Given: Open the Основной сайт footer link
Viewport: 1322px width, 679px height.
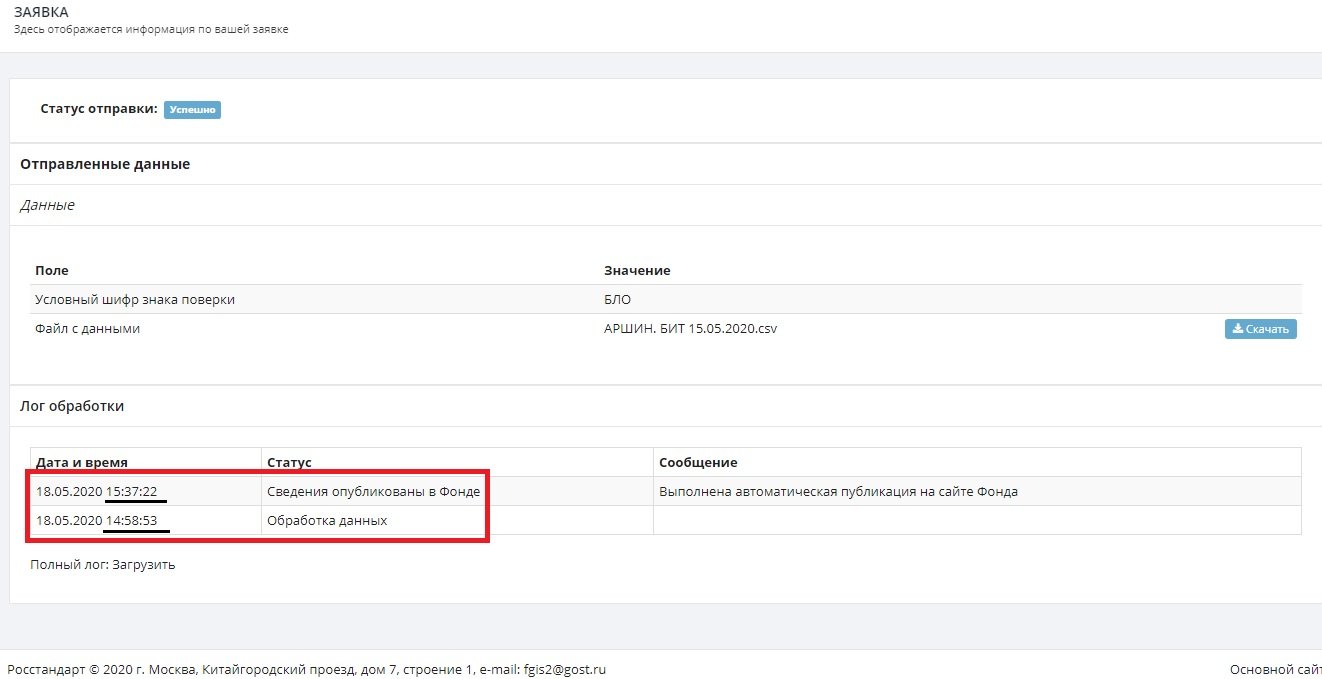Looking at the screenshot, I should [x=1275, y=670].
